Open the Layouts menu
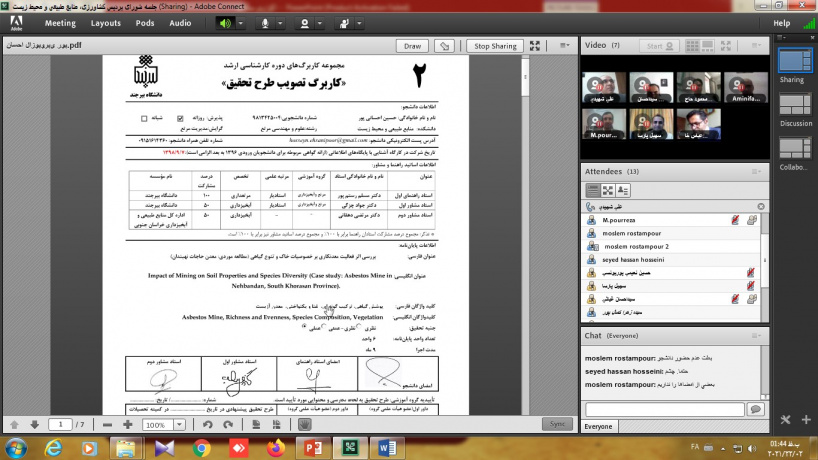 tap(105, 22)
